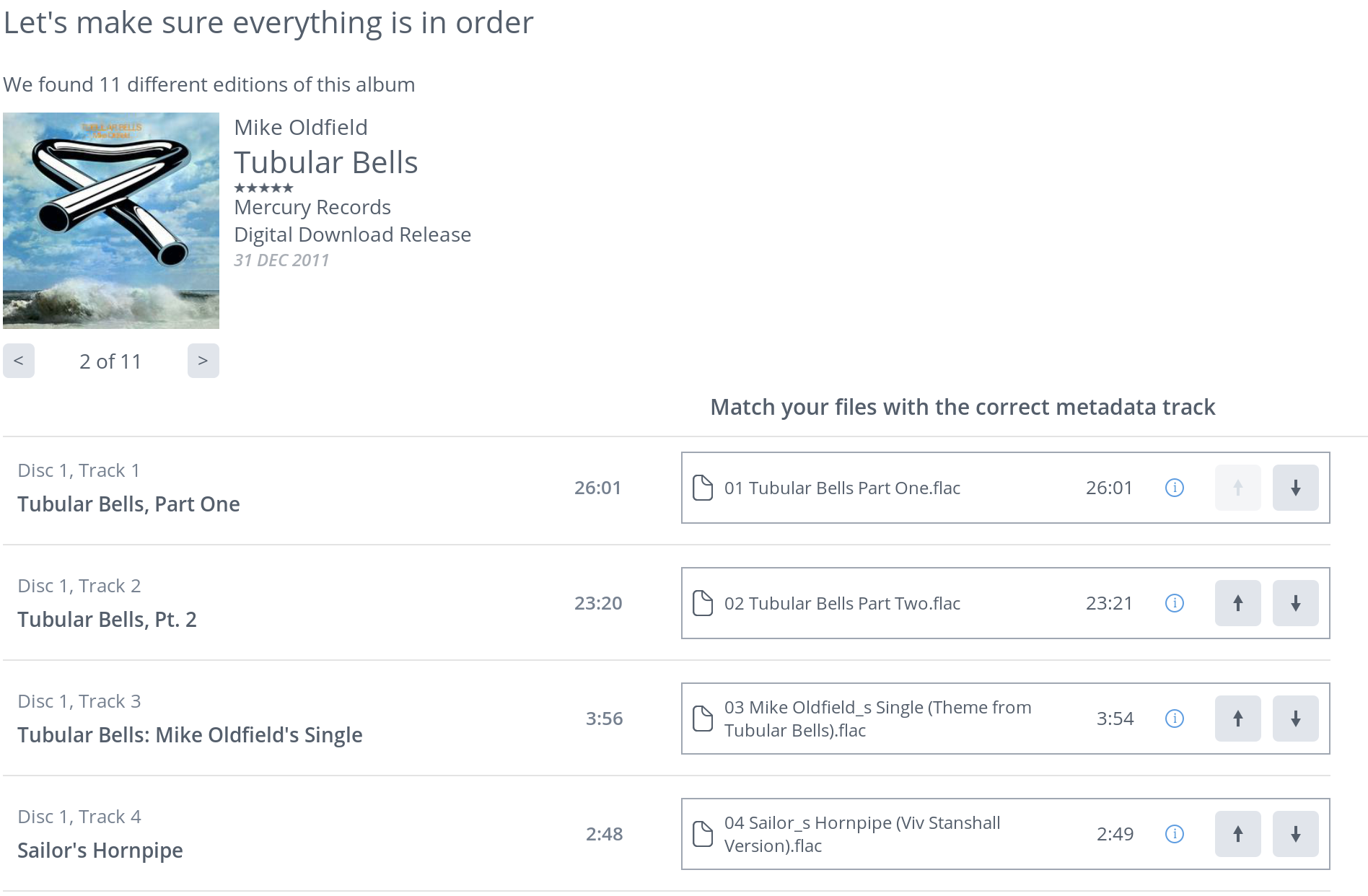
Task: Click the Mike Oldfield artist name
Action: [301, 128]
